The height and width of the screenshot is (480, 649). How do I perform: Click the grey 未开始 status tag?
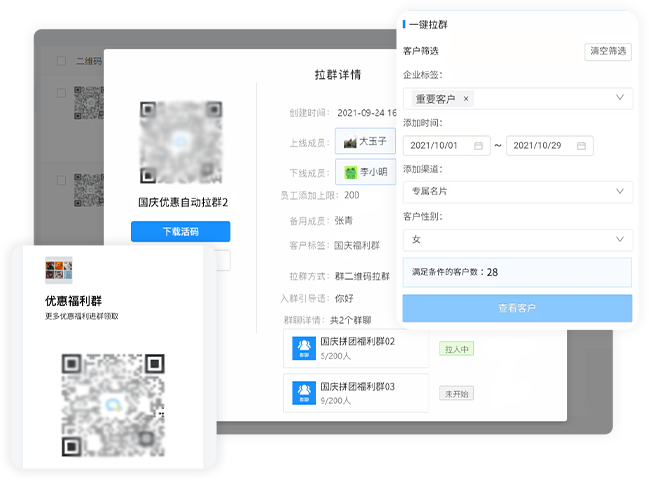[457, 394]
